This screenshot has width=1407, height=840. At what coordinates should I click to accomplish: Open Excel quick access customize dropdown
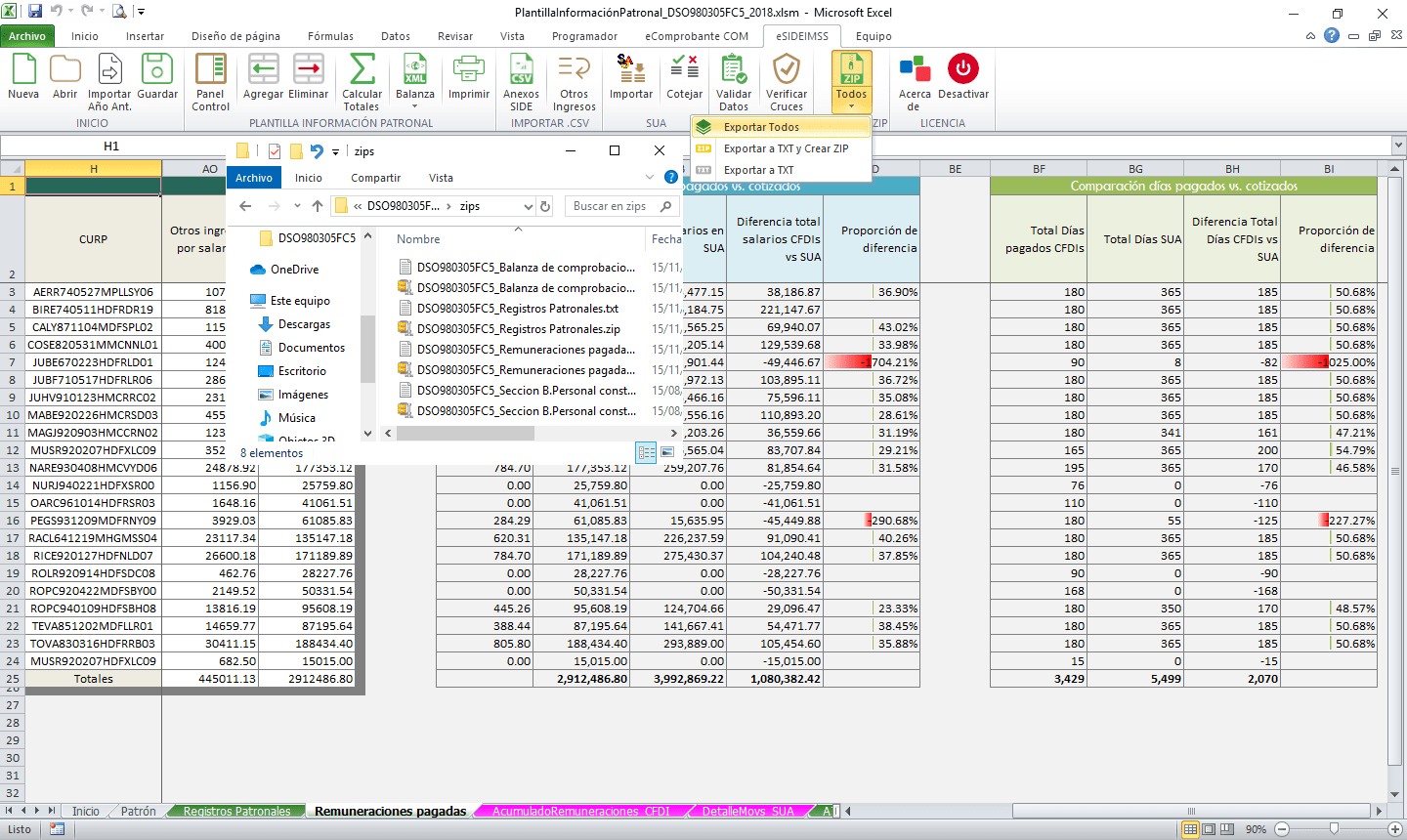coord(141,12)
